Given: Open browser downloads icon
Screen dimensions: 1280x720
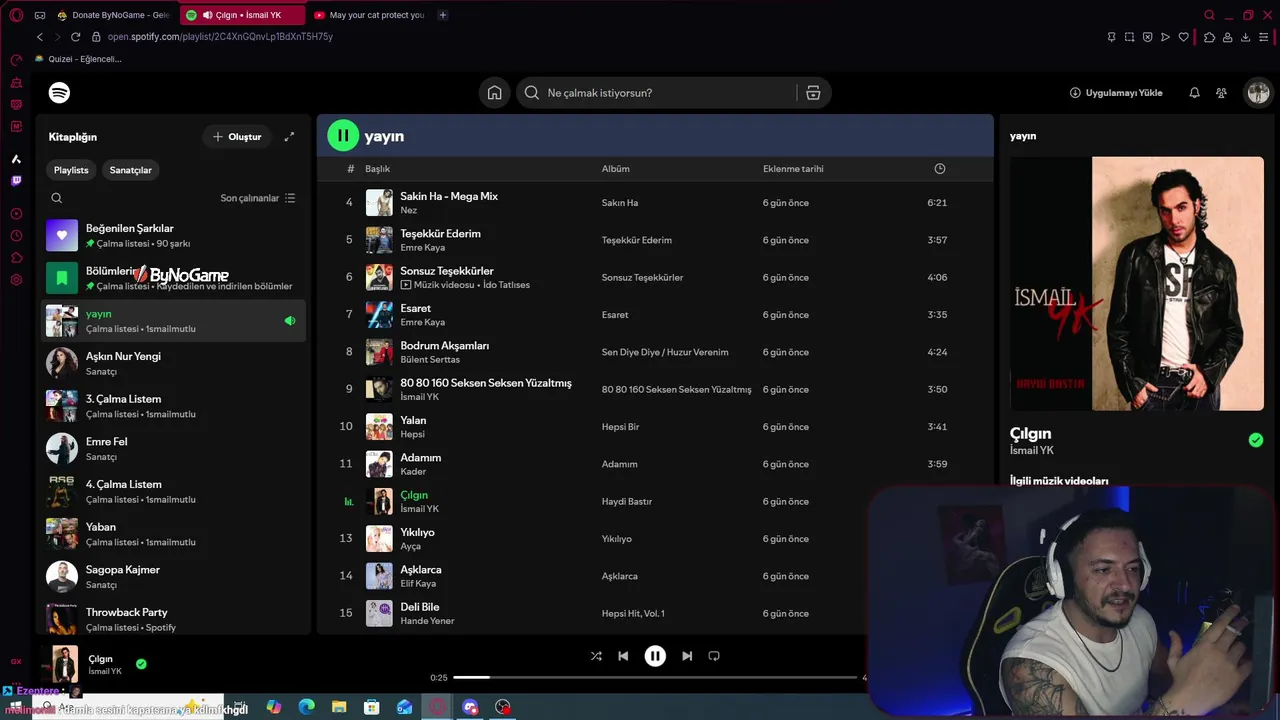Looking at the screenshot, I should point(1245,37).
